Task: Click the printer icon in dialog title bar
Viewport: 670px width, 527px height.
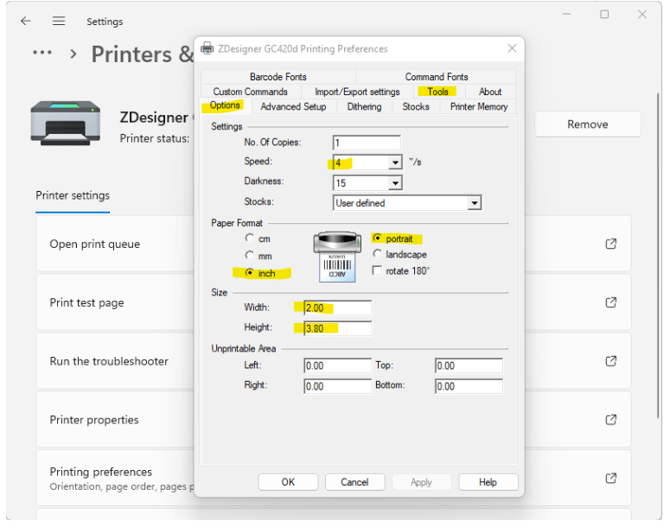Action: (x=207, y=48)
